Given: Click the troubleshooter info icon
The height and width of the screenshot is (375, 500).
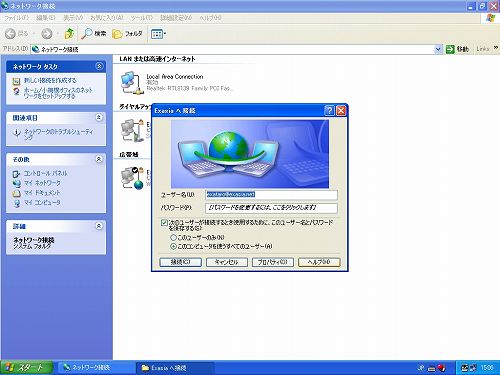Looking at the screenshot, I should [x=16, y=133].
